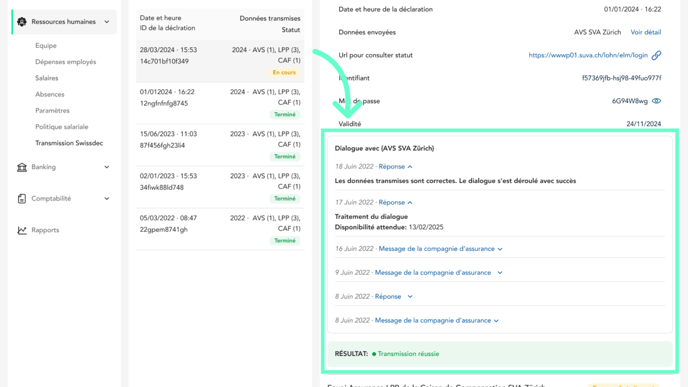Collapse the Ressources humaines menu chevron
The width and height of the screenshot is (688, 387).
point(107,22)
